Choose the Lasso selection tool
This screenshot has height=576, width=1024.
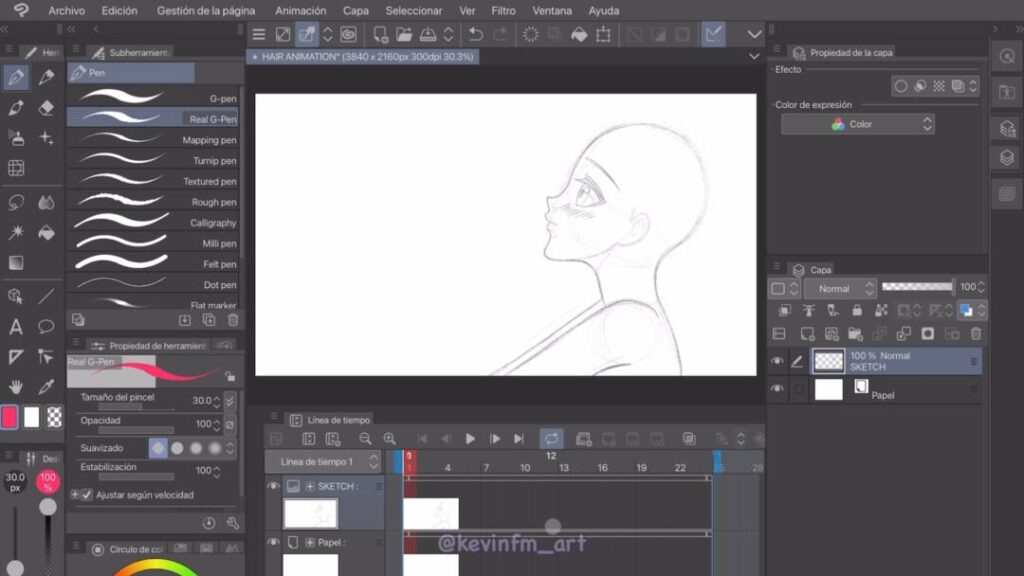pyautogui.click(x=16, y=202)
